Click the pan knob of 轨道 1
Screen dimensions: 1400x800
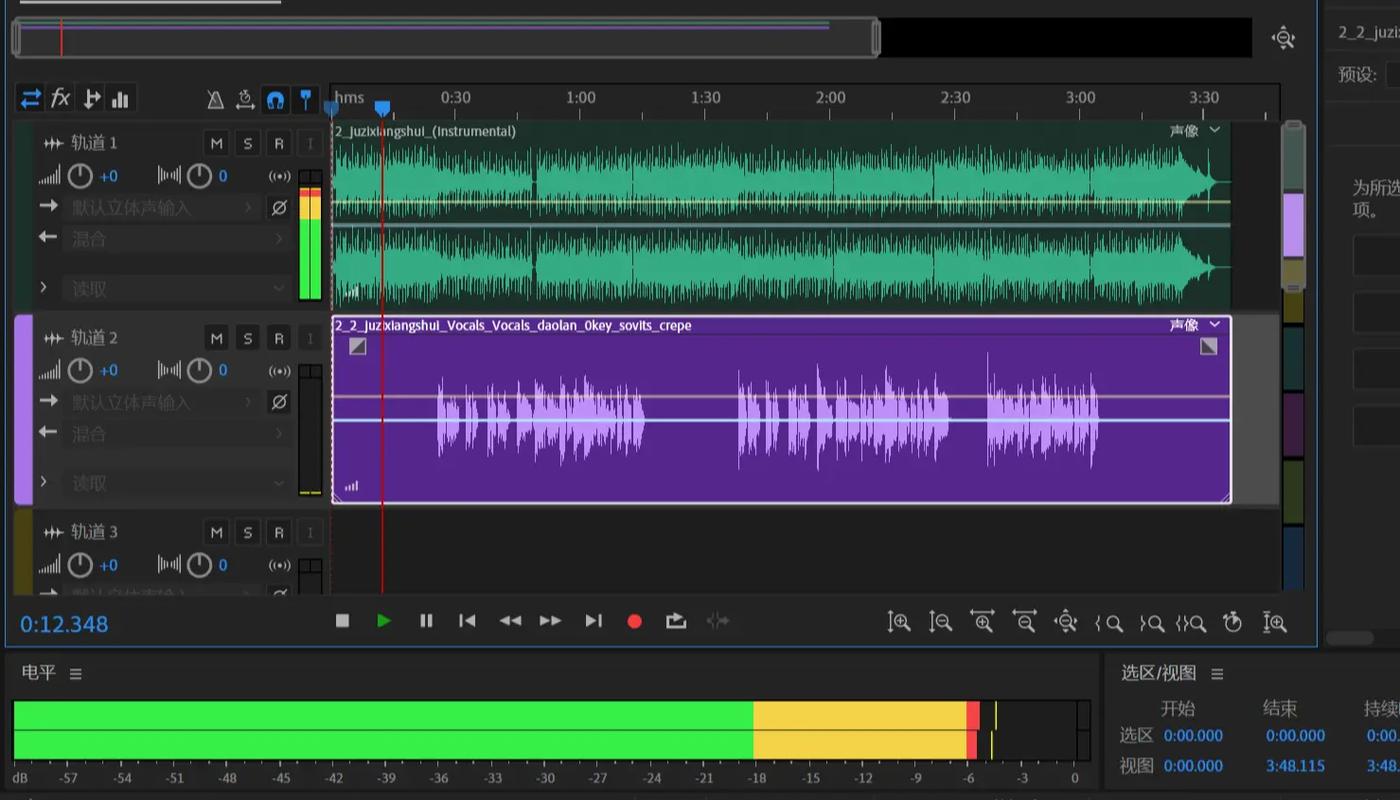200,176
